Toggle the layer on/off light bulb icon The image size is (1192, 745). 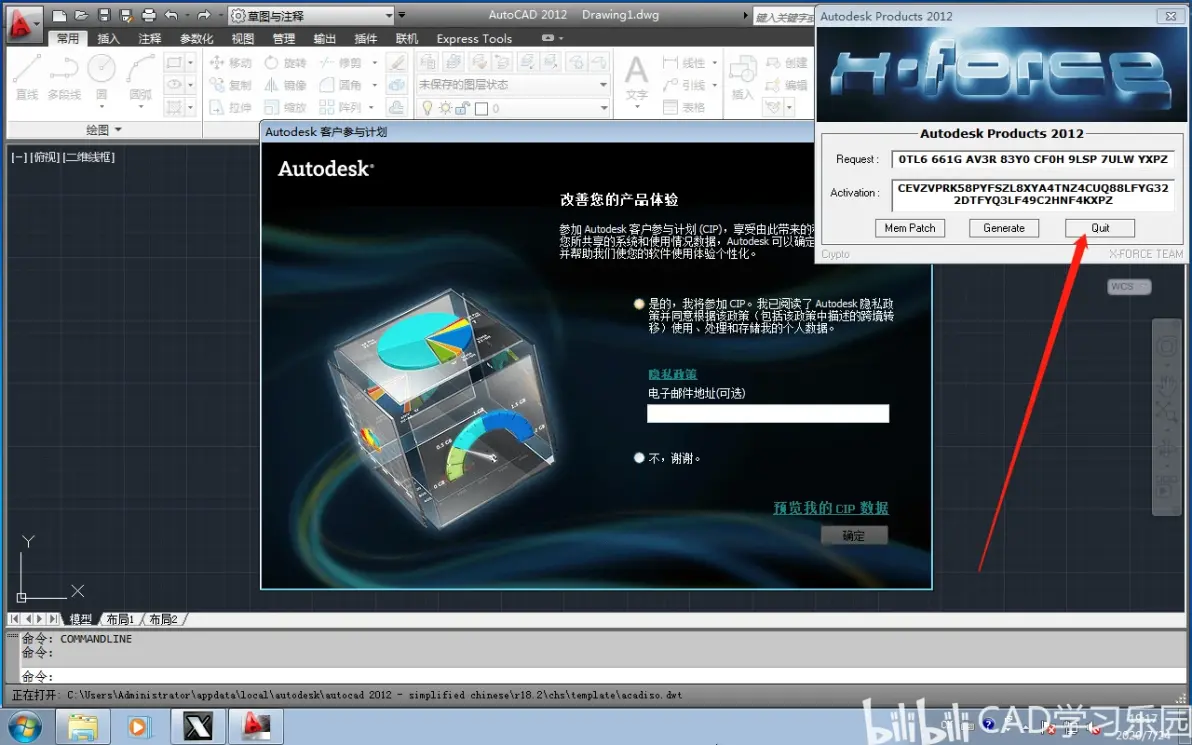427,109
